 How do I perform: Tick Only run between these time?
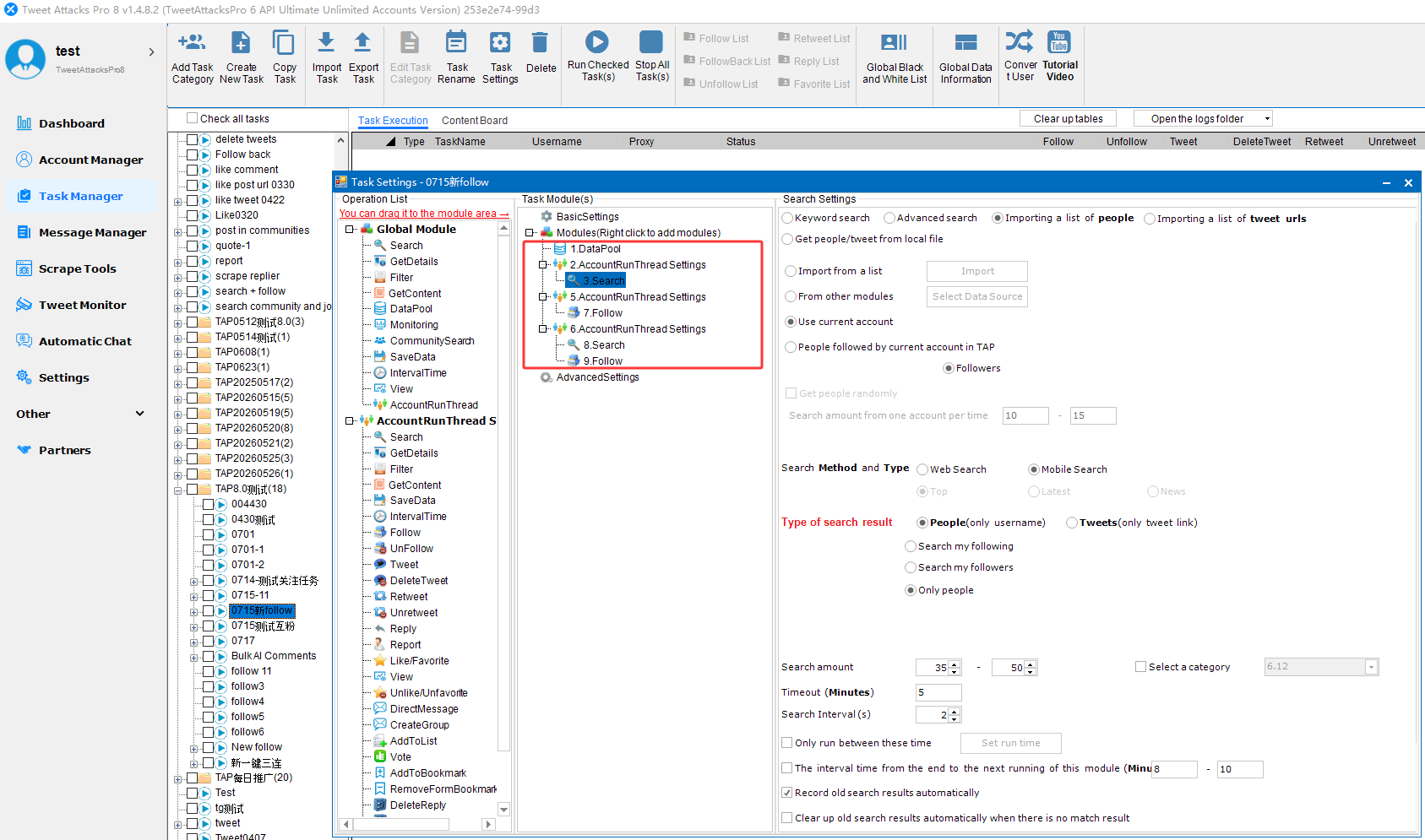(787, 743)
